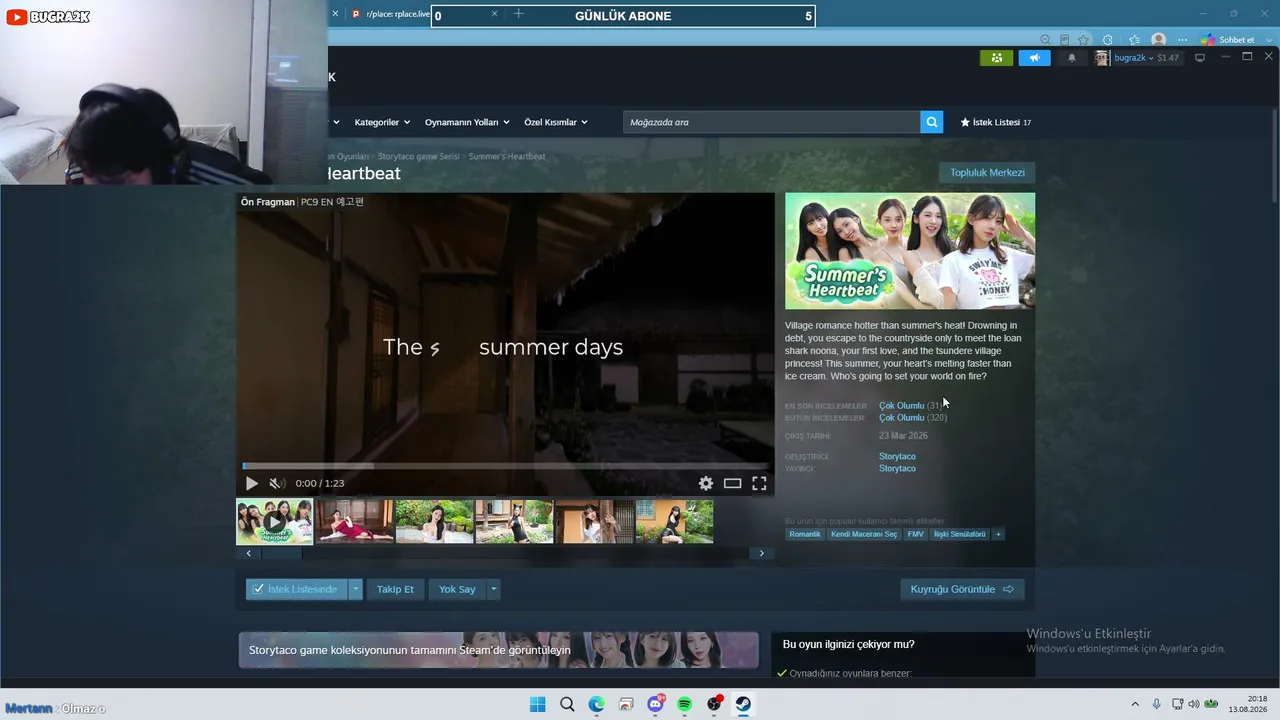Open browser more options ellipsis menu
Viewport: 1280px width, 720px height.
(1183, 40)
